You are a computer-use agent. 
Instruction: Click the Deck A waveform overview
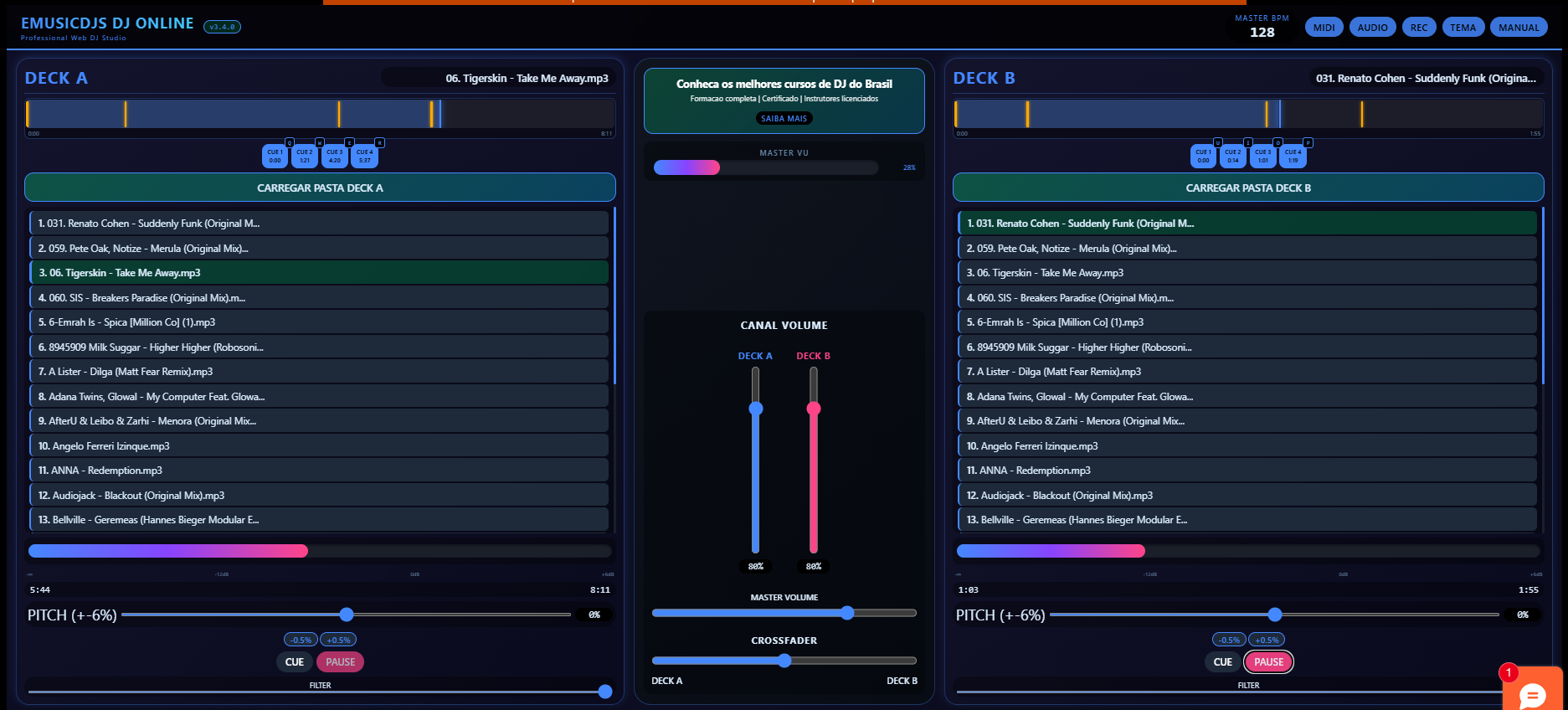[320, 114]
